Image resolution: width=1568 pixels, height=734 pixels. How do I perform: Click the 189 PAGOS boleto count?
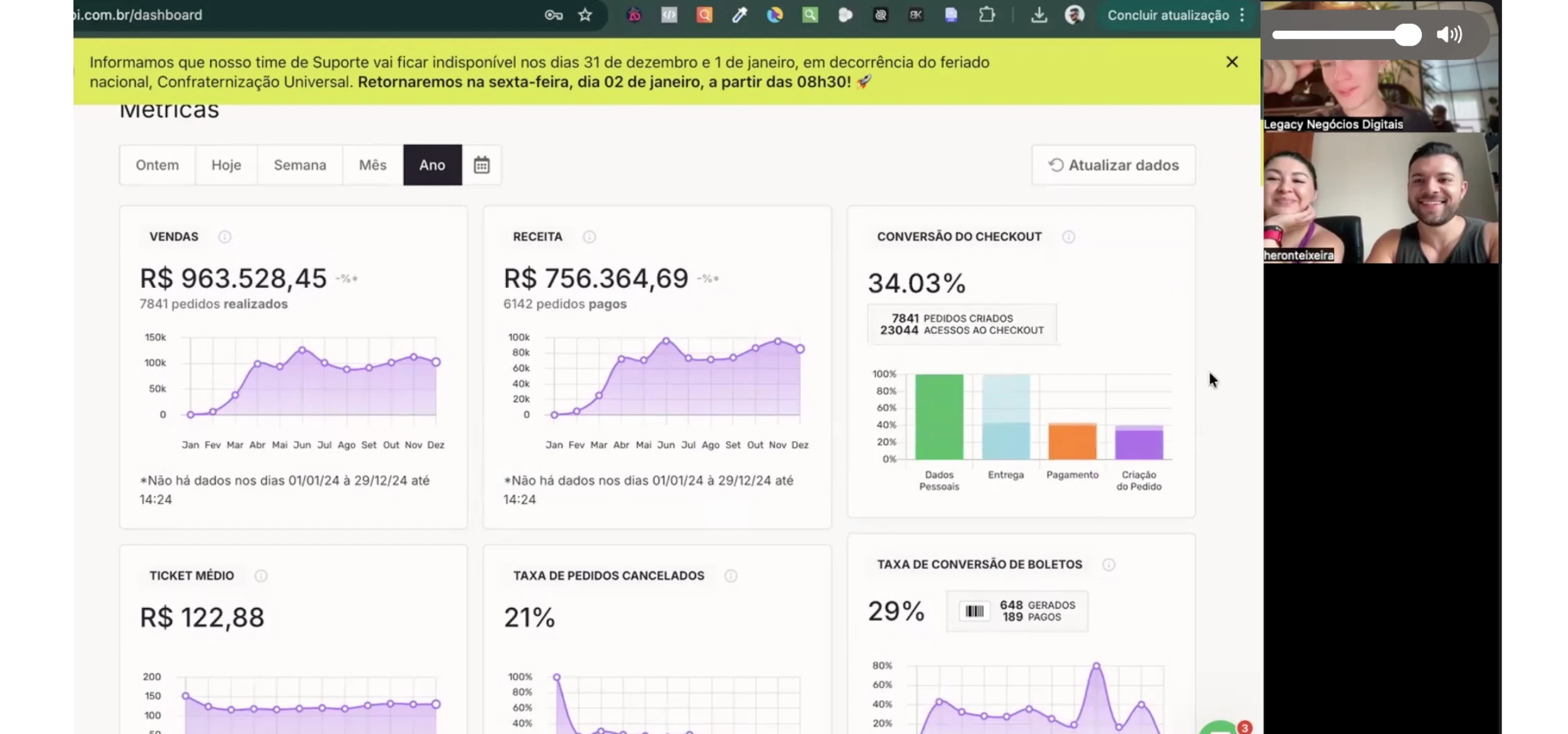click(1032, 617)
